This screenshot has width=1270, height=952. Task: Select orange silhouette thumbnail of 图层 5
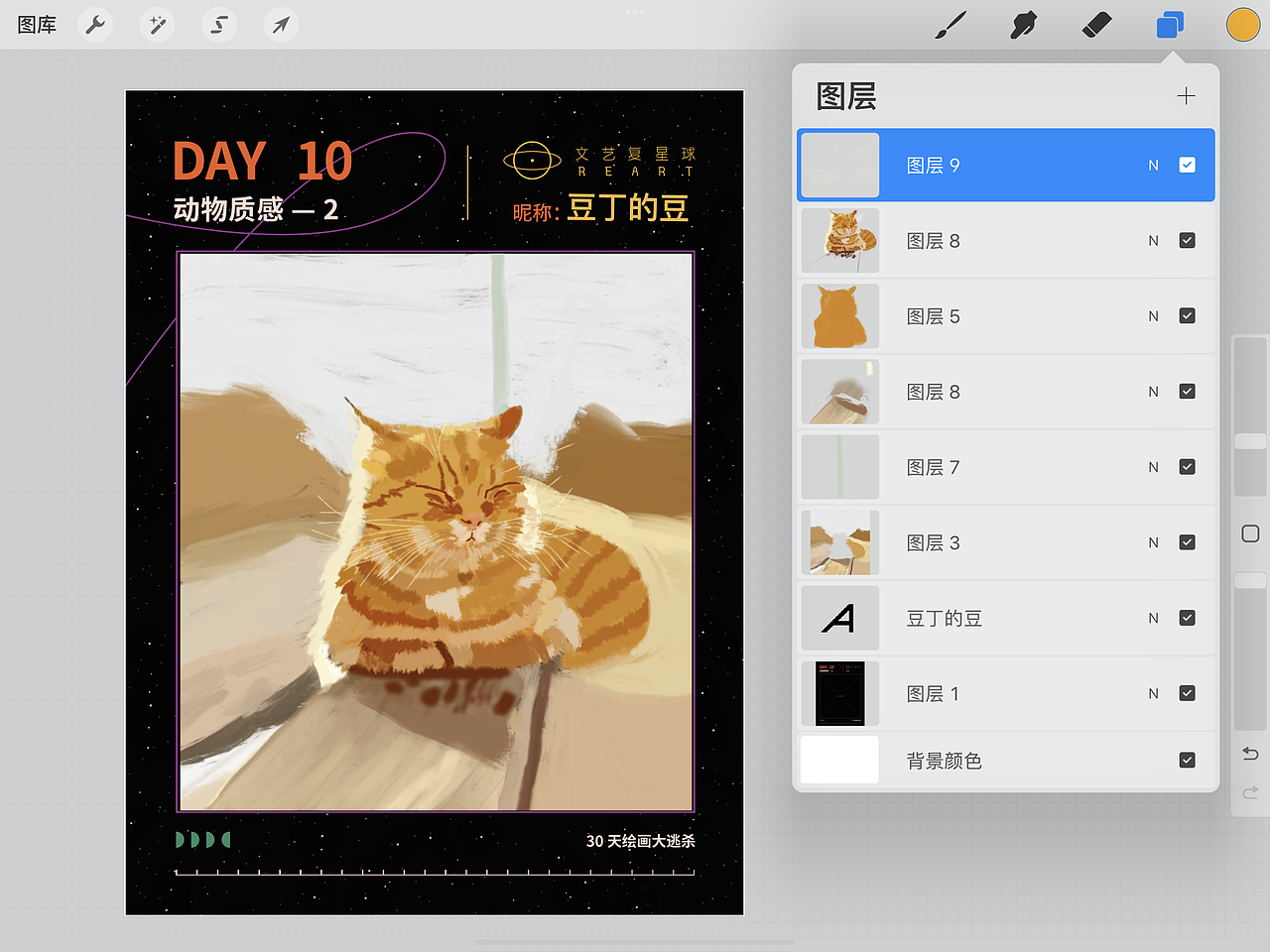point(839,315)
